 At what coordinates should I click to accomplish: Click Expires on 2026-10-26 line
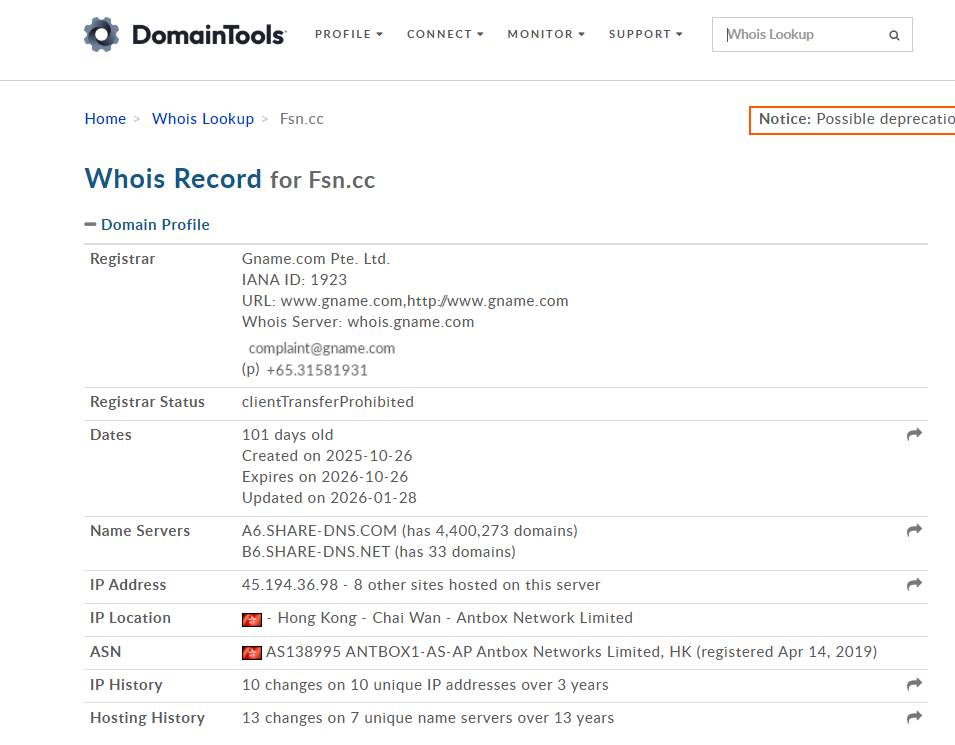click(x=325, y=477)
